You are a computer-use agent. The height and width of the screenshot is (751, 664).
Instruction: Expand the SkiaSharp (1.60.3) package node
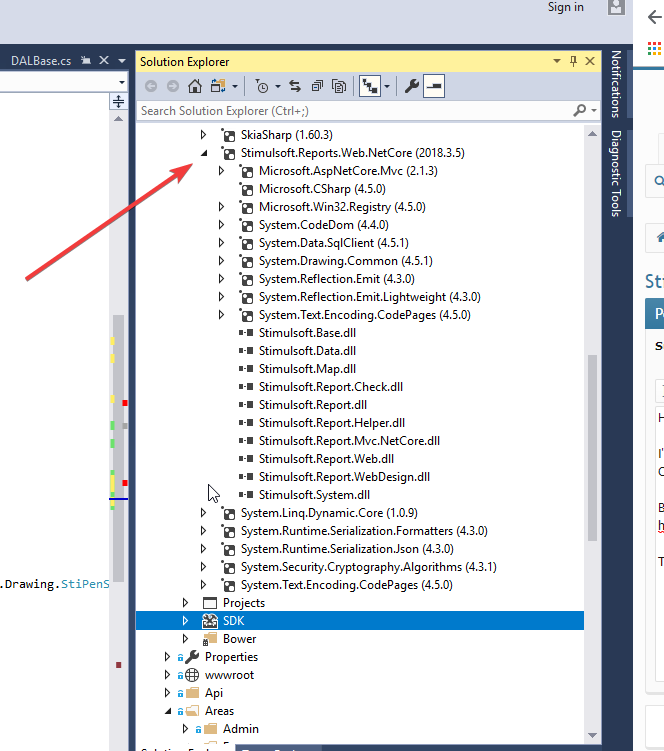pyautogui.click(x=203, y=135)
